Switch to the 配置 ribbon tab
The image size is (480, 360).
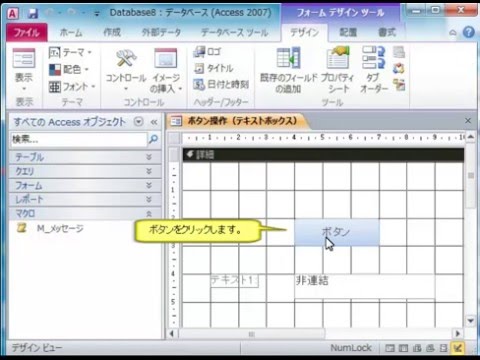[x=348, y=32]
